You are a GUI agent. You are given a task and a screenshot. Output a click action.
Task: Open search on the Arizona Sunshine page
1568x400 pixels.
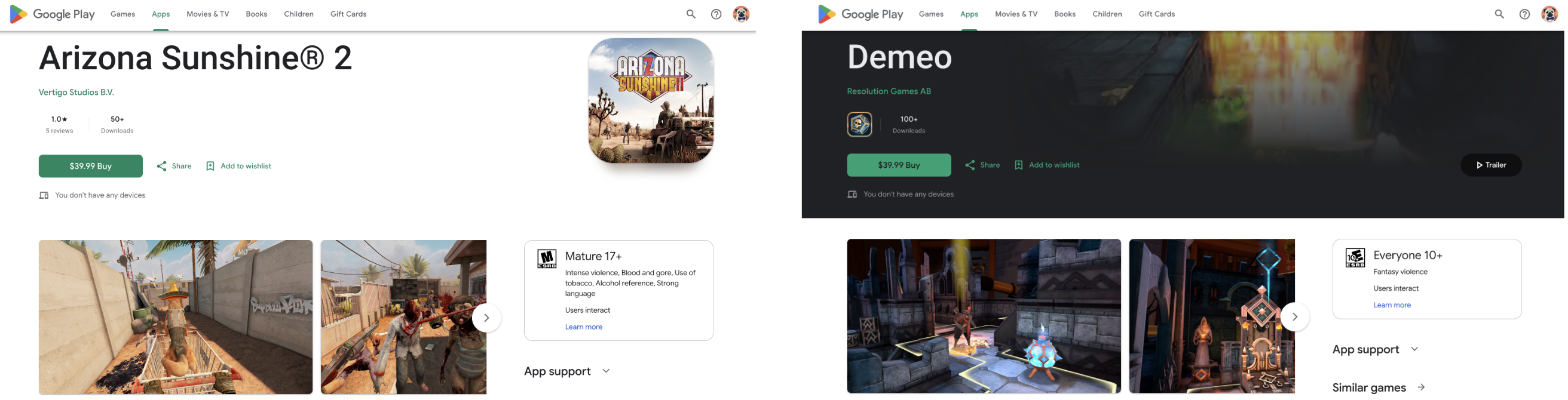pos(691,14)
